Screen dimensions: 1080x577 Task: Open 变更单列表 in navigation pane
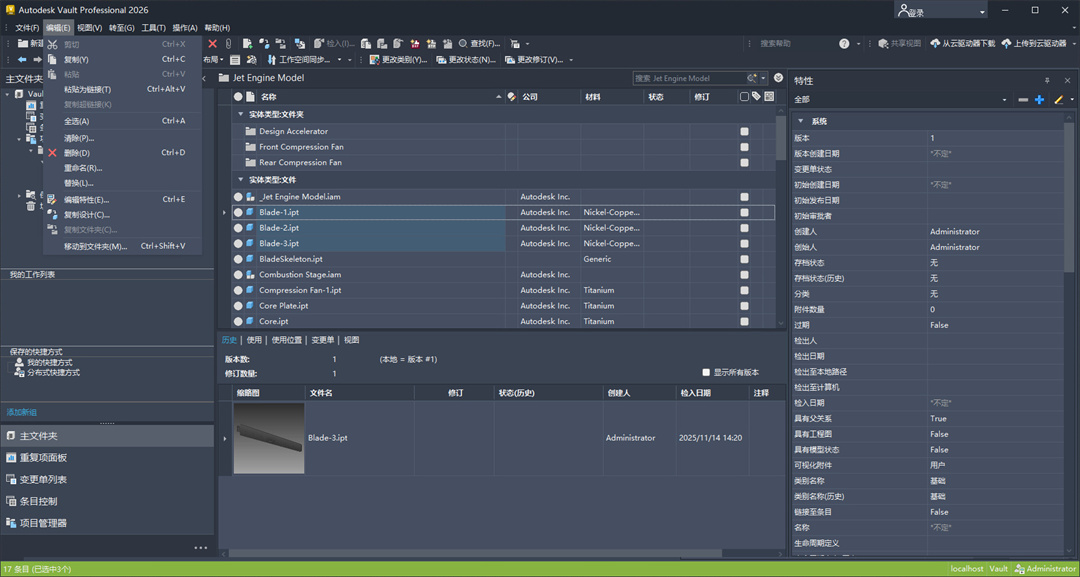pos(43,479)
